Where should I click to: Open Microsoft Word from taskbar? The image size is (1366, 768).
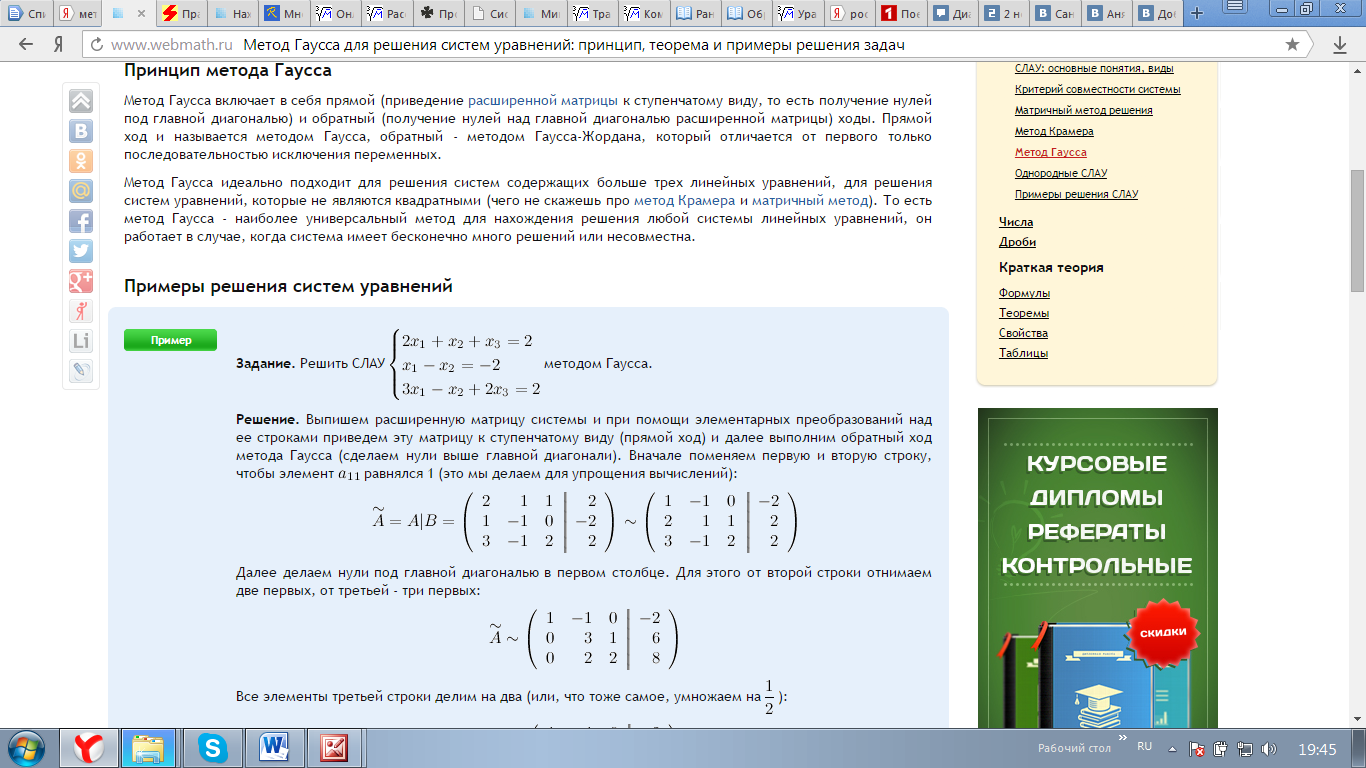coord(273,747)
